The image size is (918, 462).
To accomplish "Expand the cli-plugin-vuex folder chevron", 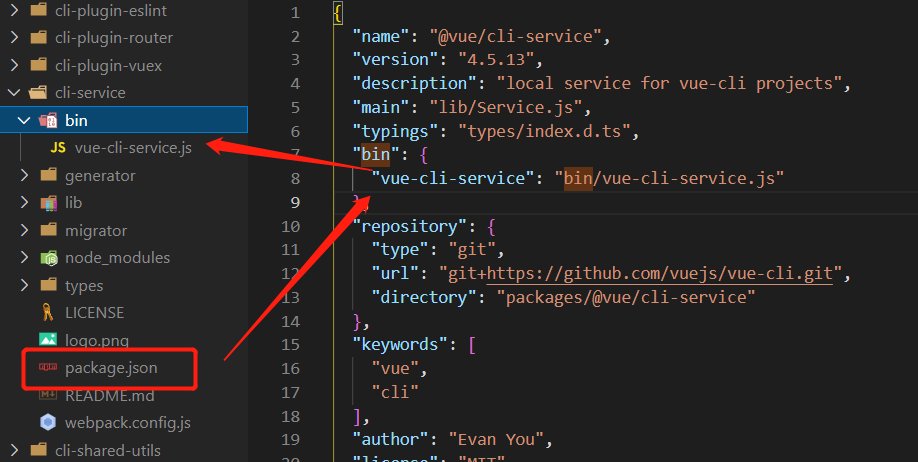I will coord(15,65).
